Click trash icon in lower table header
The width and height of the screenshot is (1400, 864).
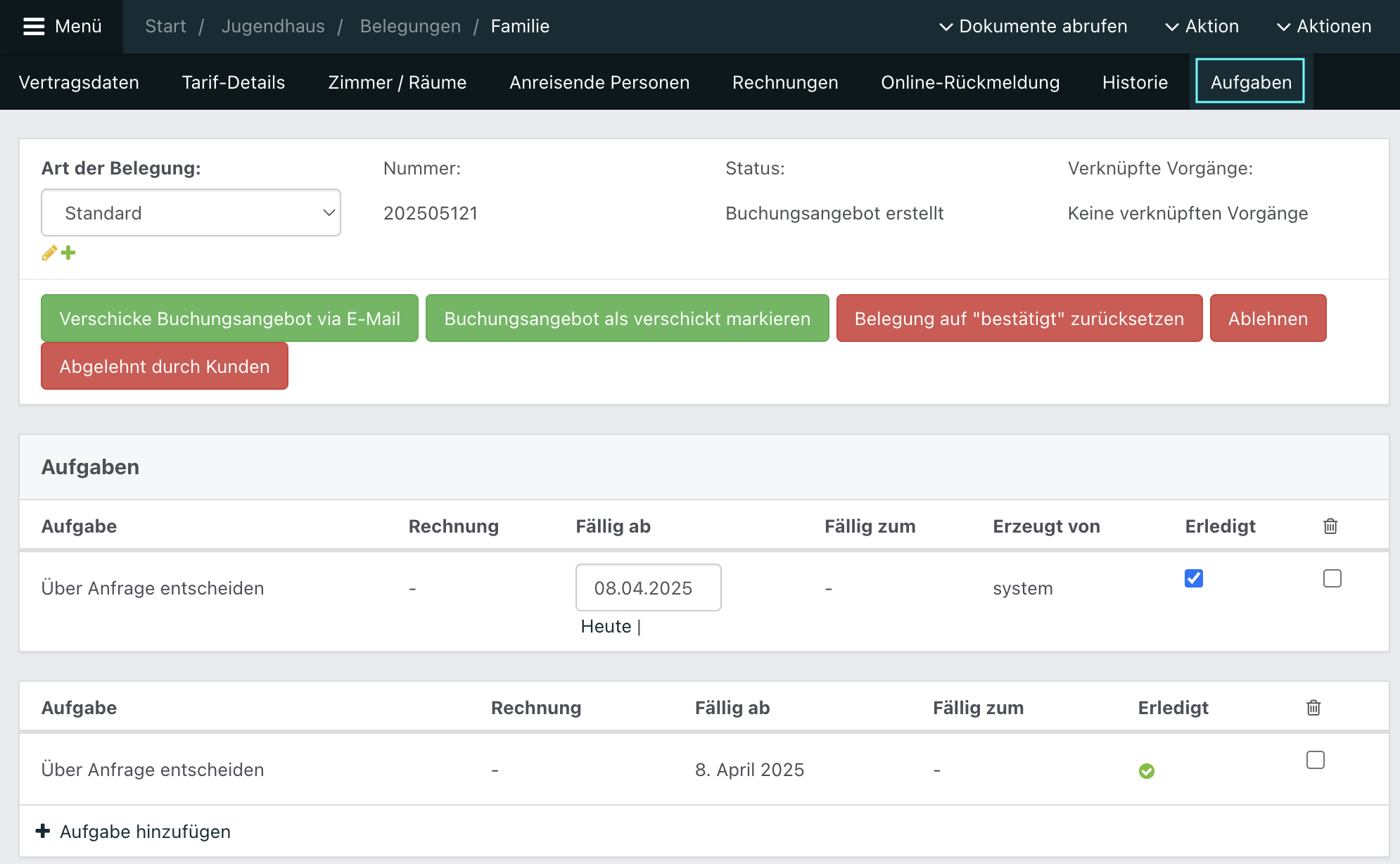(1313, 708)
